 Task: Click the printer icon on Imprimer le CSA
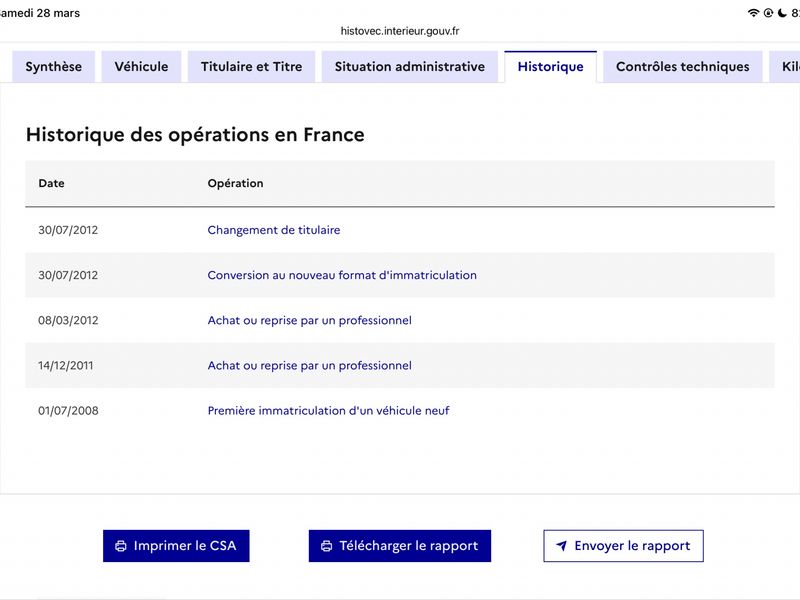click(121, 546)
